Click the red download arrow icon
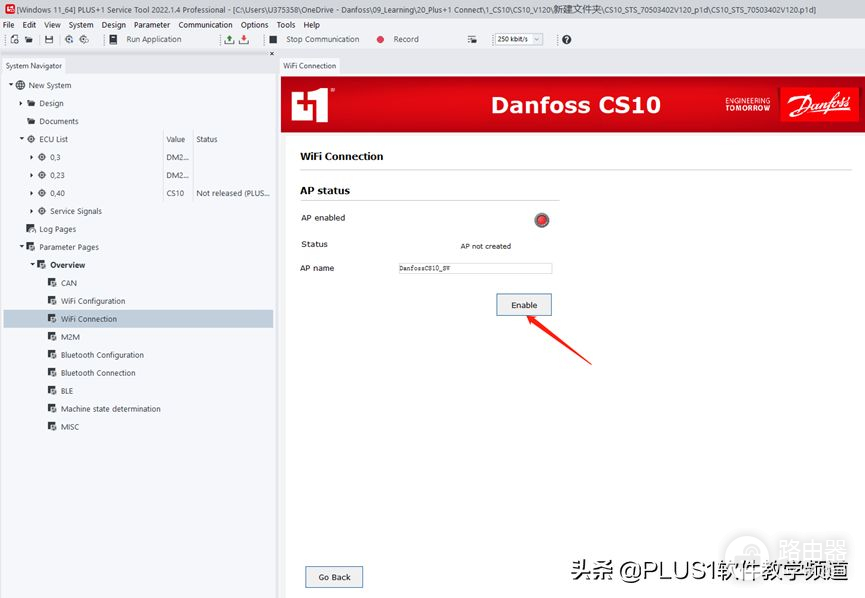 tap(243, 40)
